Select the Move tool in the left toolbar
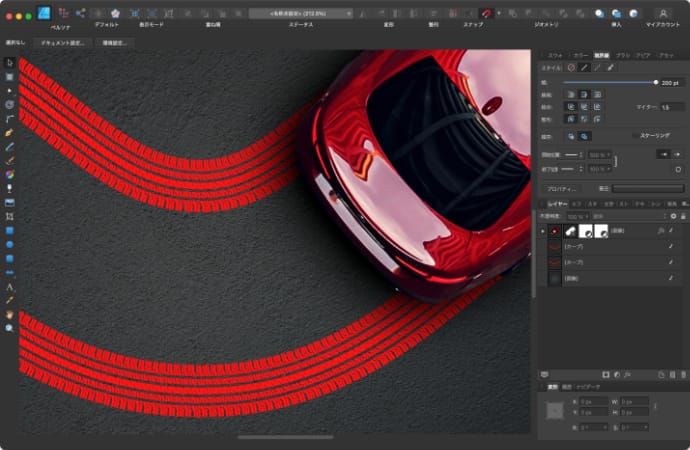 tap(9, 62)
